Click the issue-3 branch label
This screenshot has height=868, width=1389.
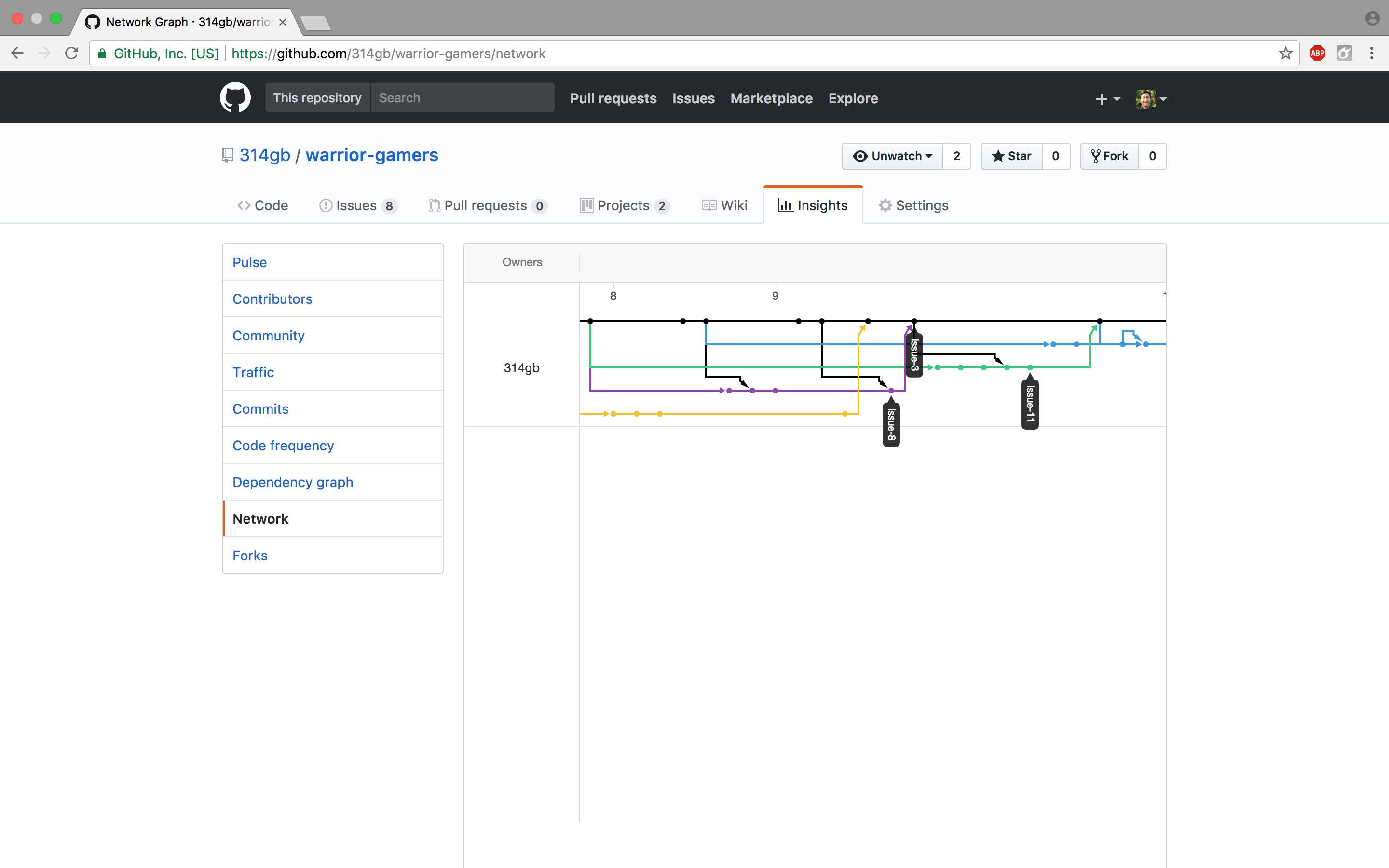pyautogui.click(x=914, y=354)
